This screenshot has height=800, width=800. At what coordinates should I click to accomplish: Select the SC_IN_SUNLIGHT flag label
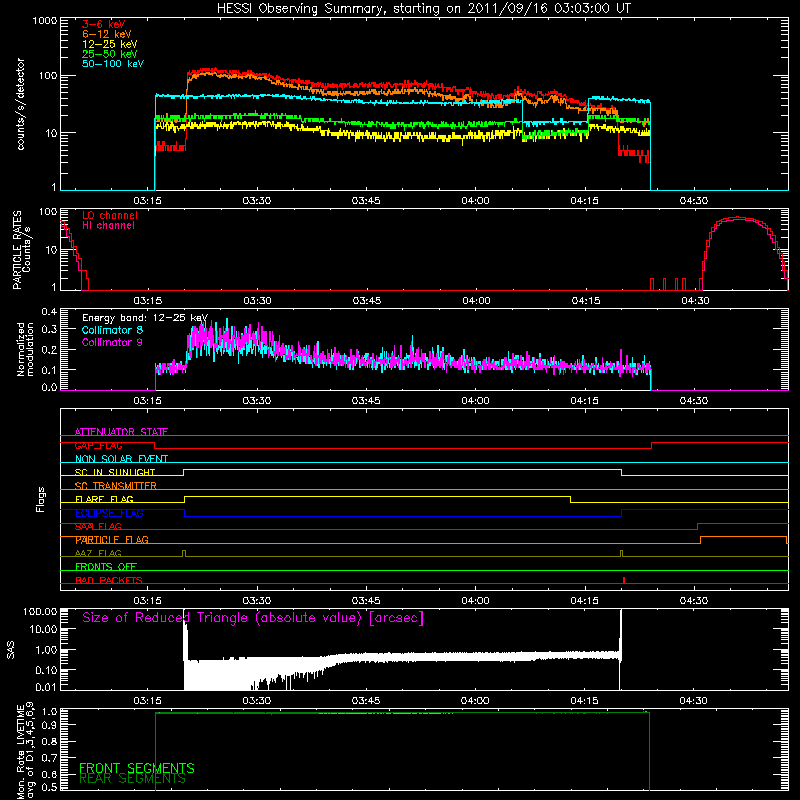pos(115,472)
